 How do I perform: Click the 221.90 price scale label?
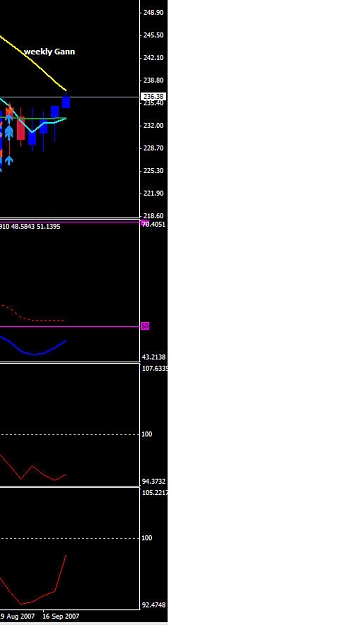(x=153, y=193)
